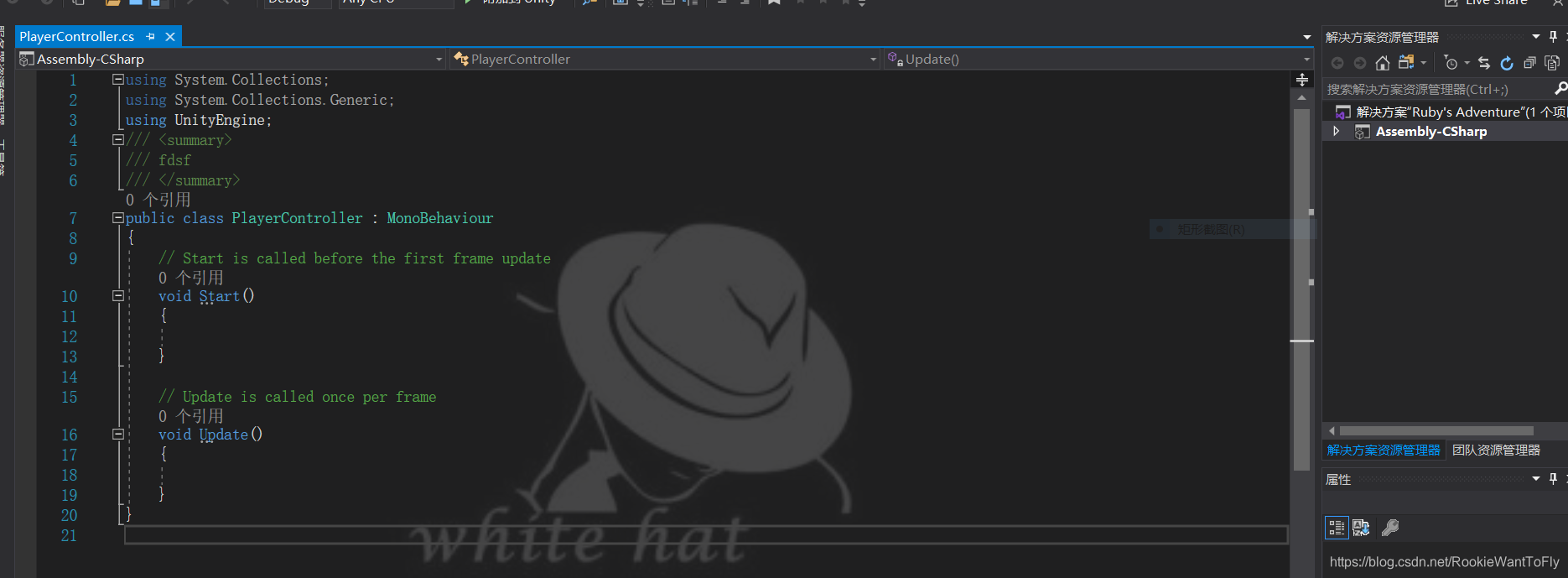This screenshot has width=1568, height=578.
Task: Open the pending changes filter dropdown arrow
Action: click(1467, 63)
